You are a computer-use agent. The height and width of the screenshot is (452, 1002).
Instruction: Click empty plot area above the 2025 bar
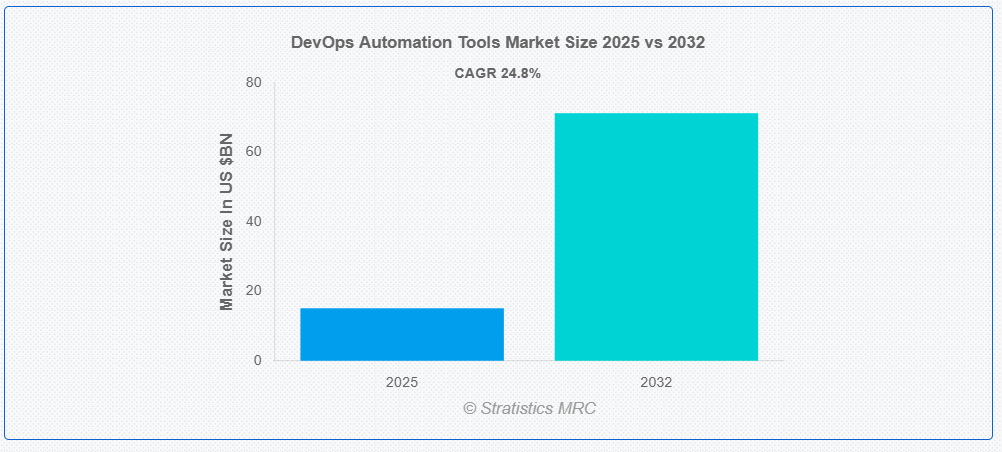pos(402,192)
